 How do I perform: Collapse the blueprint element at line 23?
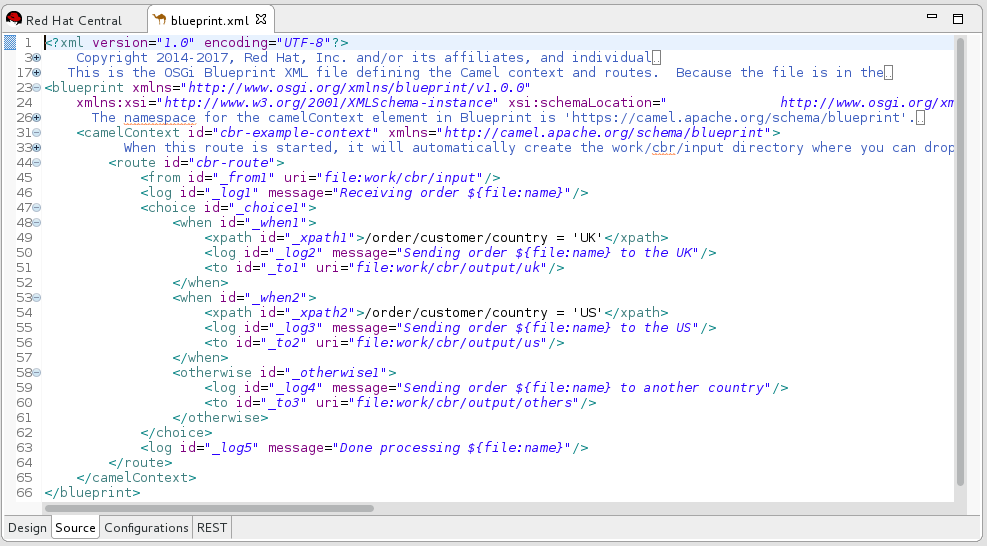[37, 88]
